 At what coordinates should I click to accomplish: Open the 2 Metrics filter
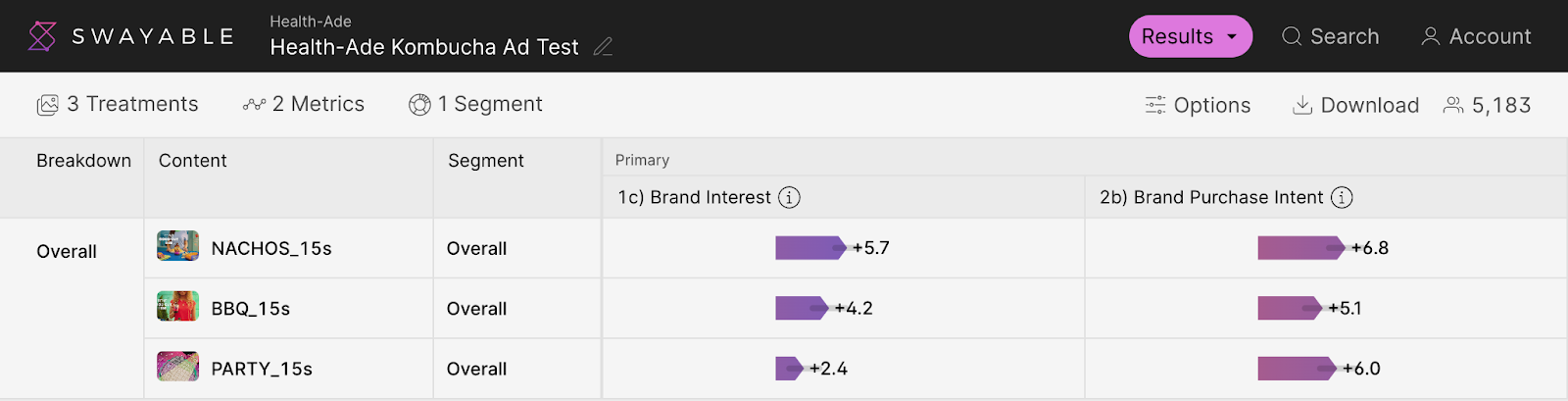304,104
